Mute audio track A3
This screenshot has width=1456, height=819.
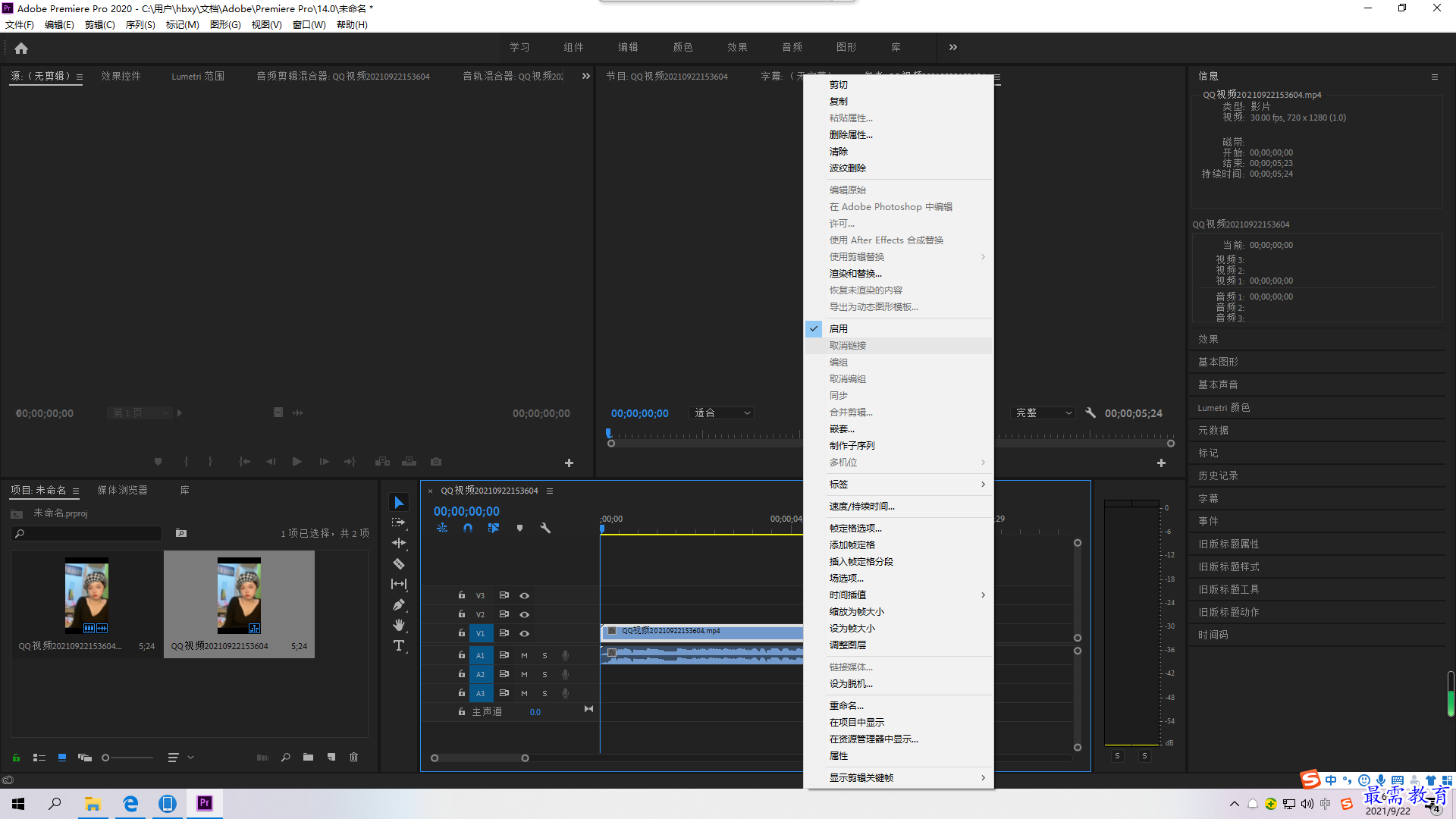click(x=524, y=693)
